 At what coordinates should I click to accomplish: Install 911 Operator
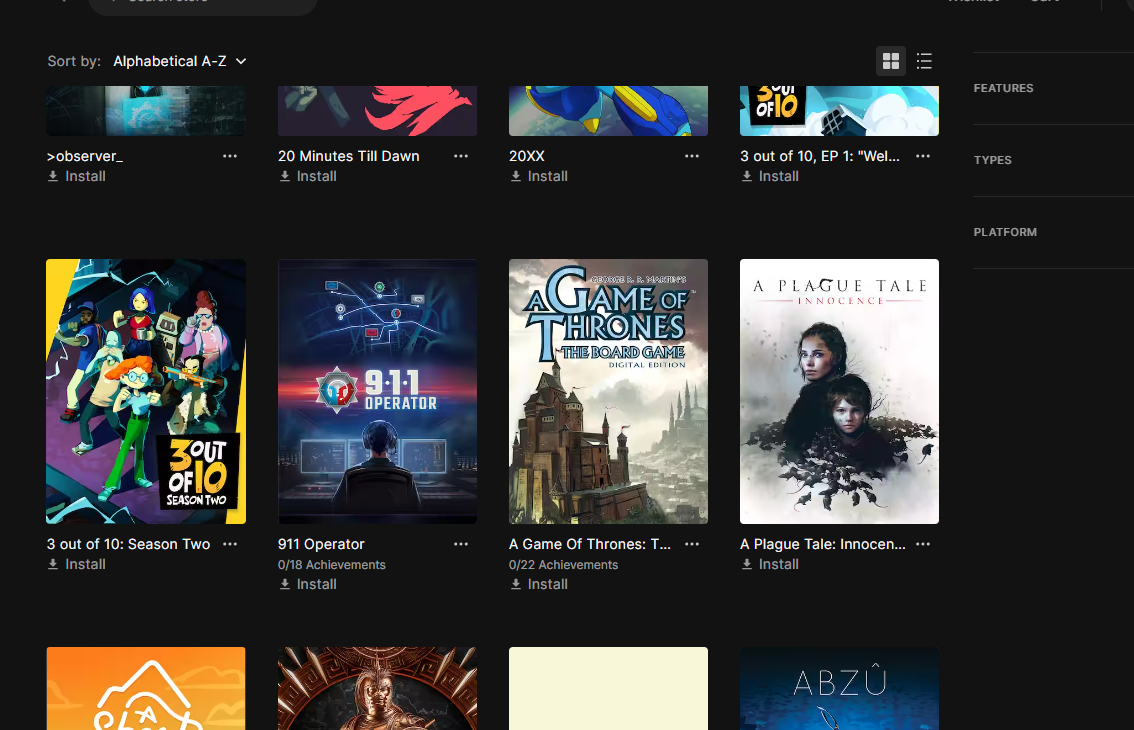click(x=308, y=584)
